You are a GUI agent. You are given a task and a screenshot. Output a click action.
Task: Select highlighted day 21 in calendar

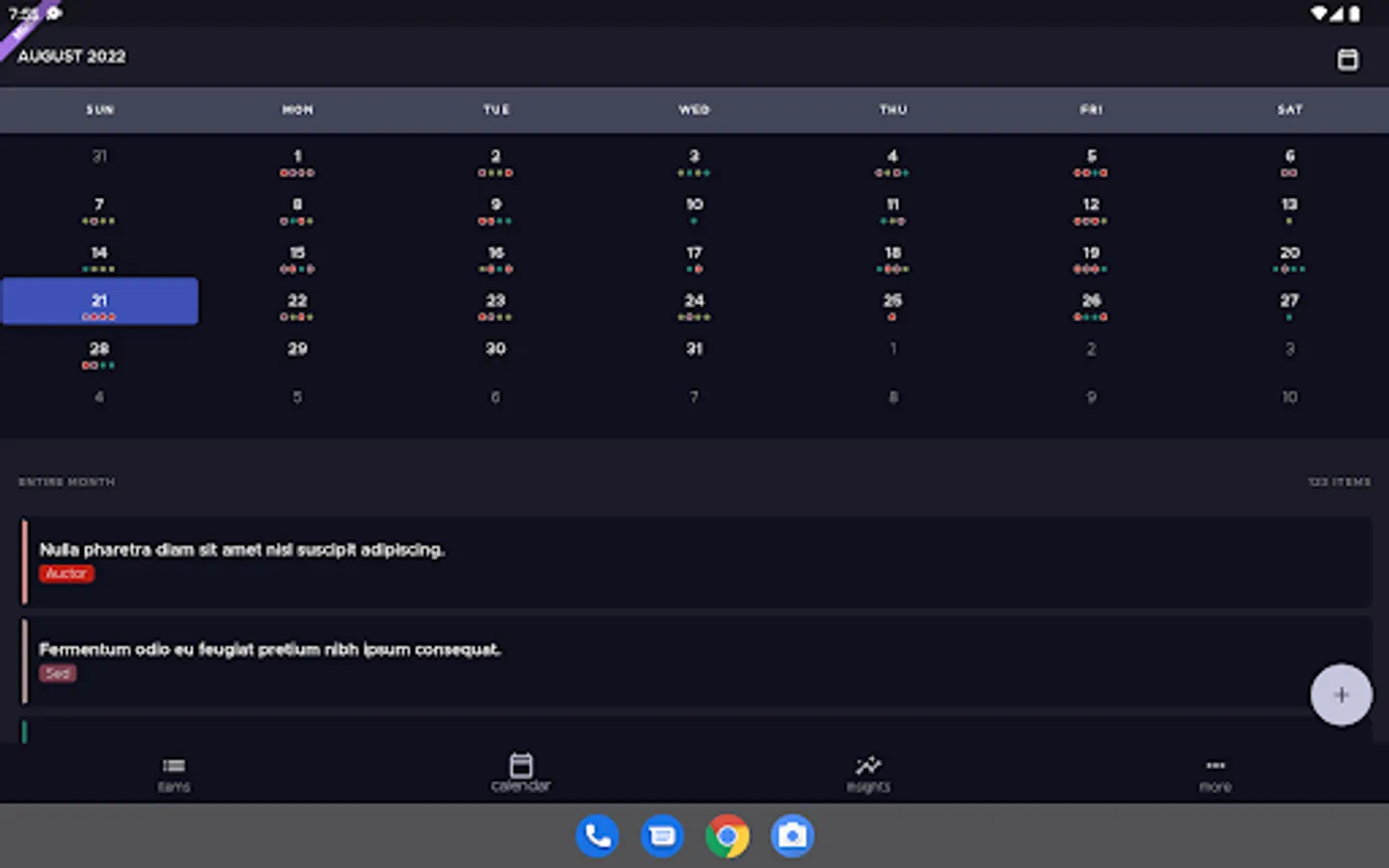[x=99, y=301]
